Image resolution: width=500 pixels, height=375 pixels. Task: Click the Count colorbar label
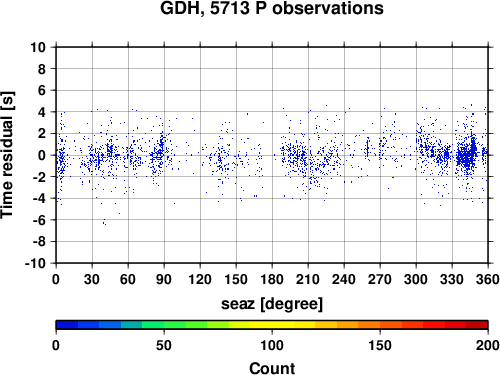[272, 368]
